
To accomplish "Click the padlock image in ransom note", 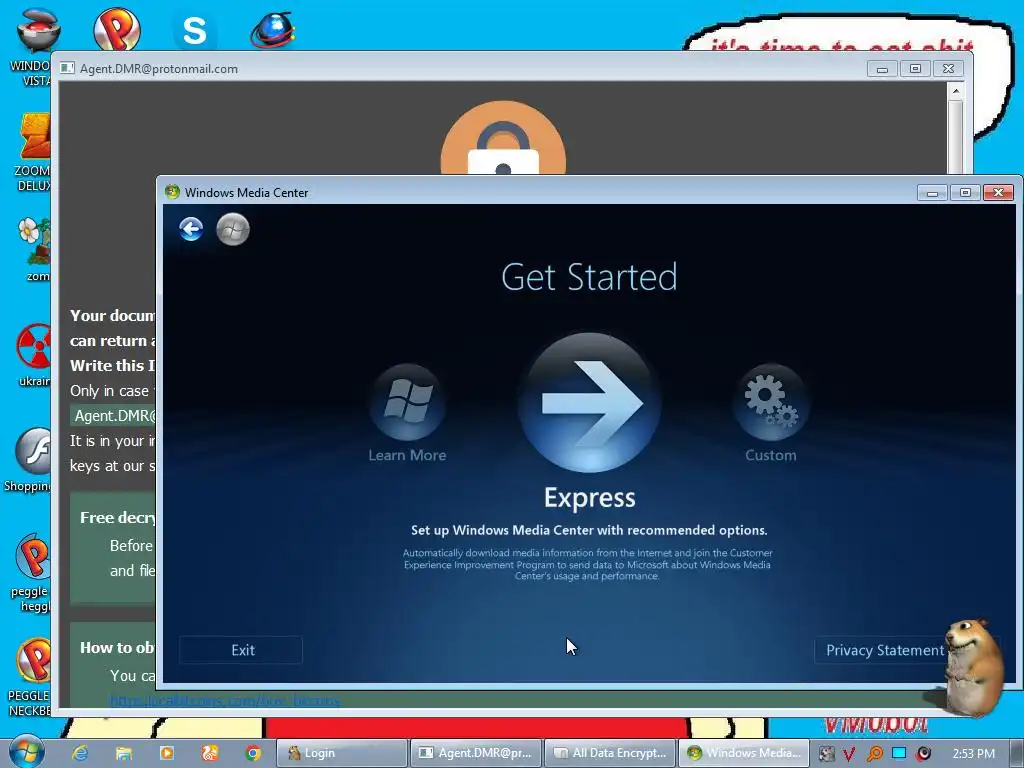I will point(503,138).
